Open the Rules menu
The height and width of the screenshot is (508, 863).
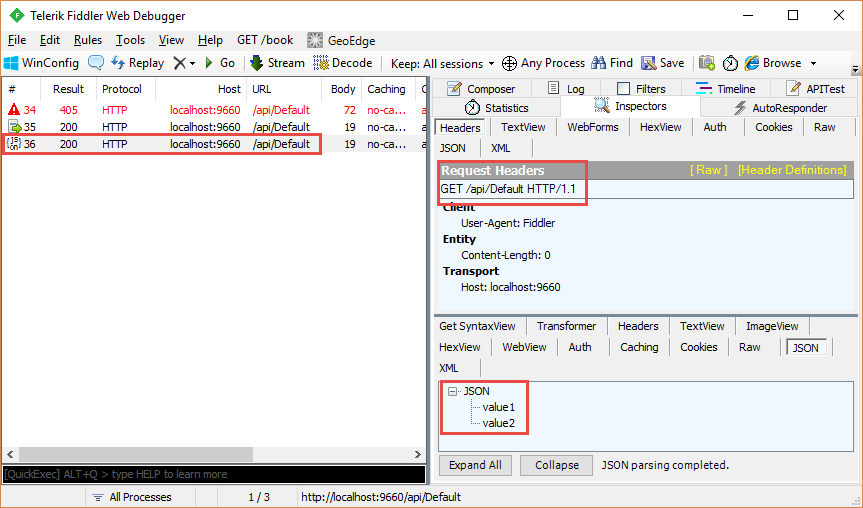(x=88, y=40)
